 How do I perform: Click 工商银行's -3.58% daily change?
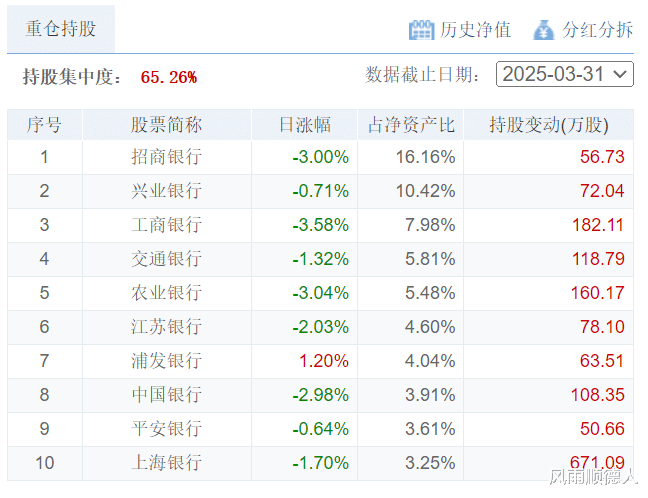click(320, 225)
